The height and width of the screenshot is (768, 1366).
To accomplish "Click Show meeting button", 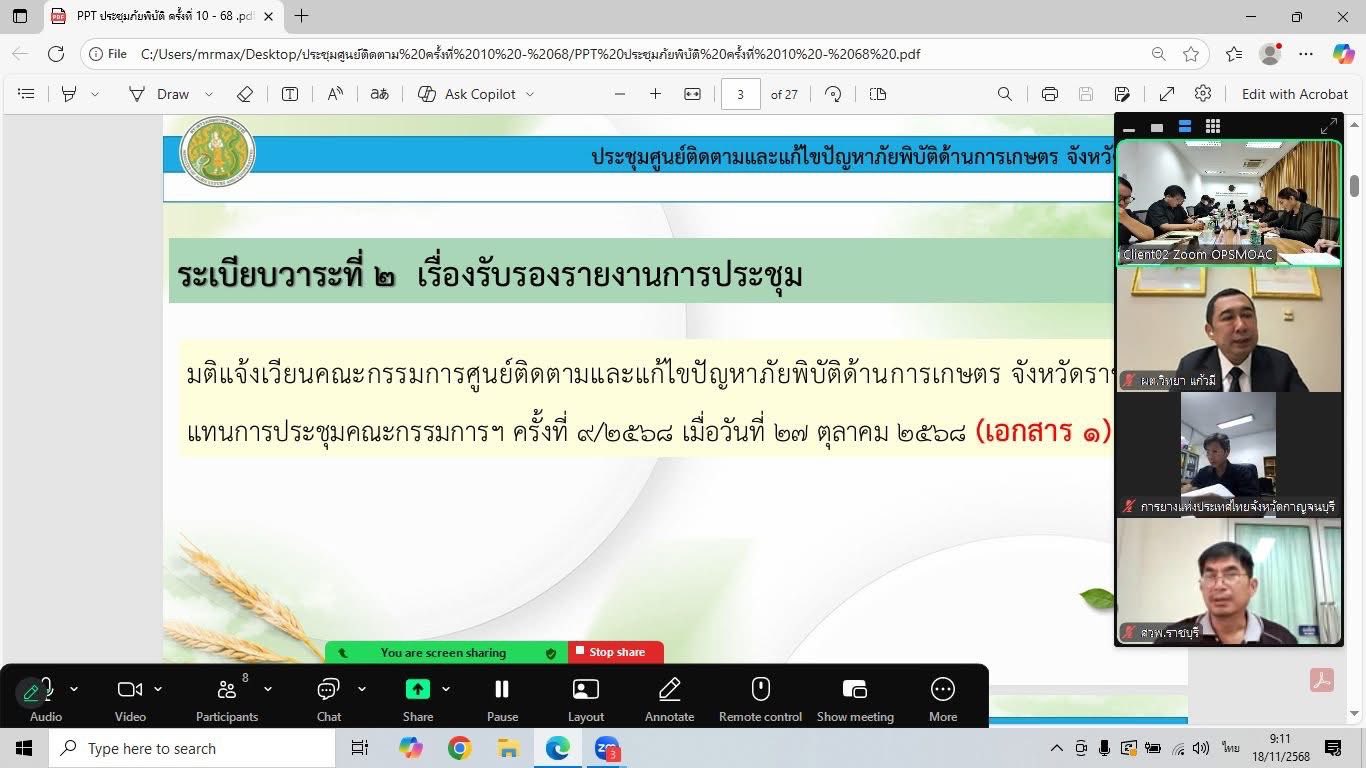I will pos(854,699).
